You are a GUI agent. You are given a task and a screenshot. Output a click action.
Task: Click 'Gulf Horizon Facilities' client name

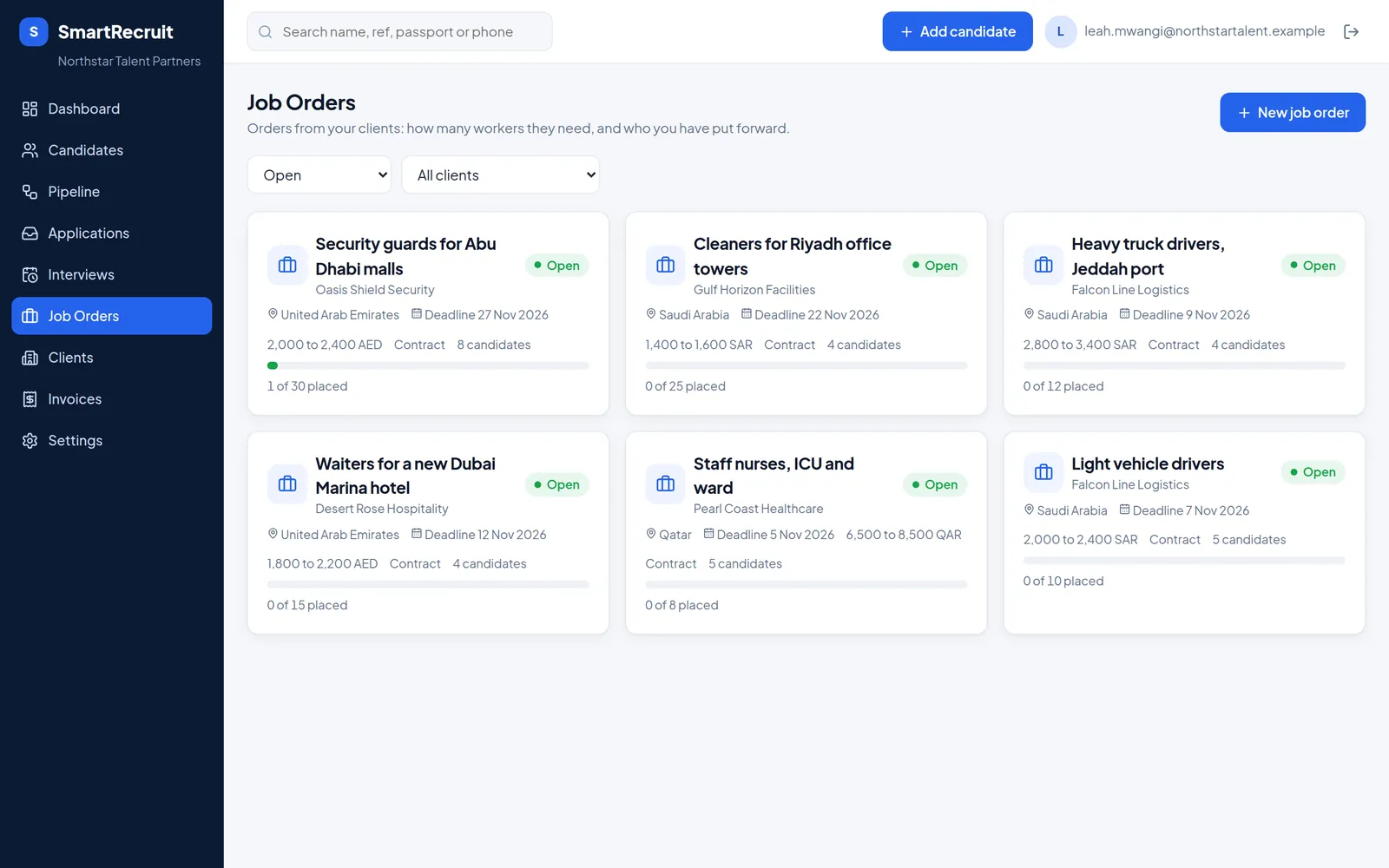click(x=754, y=290)
